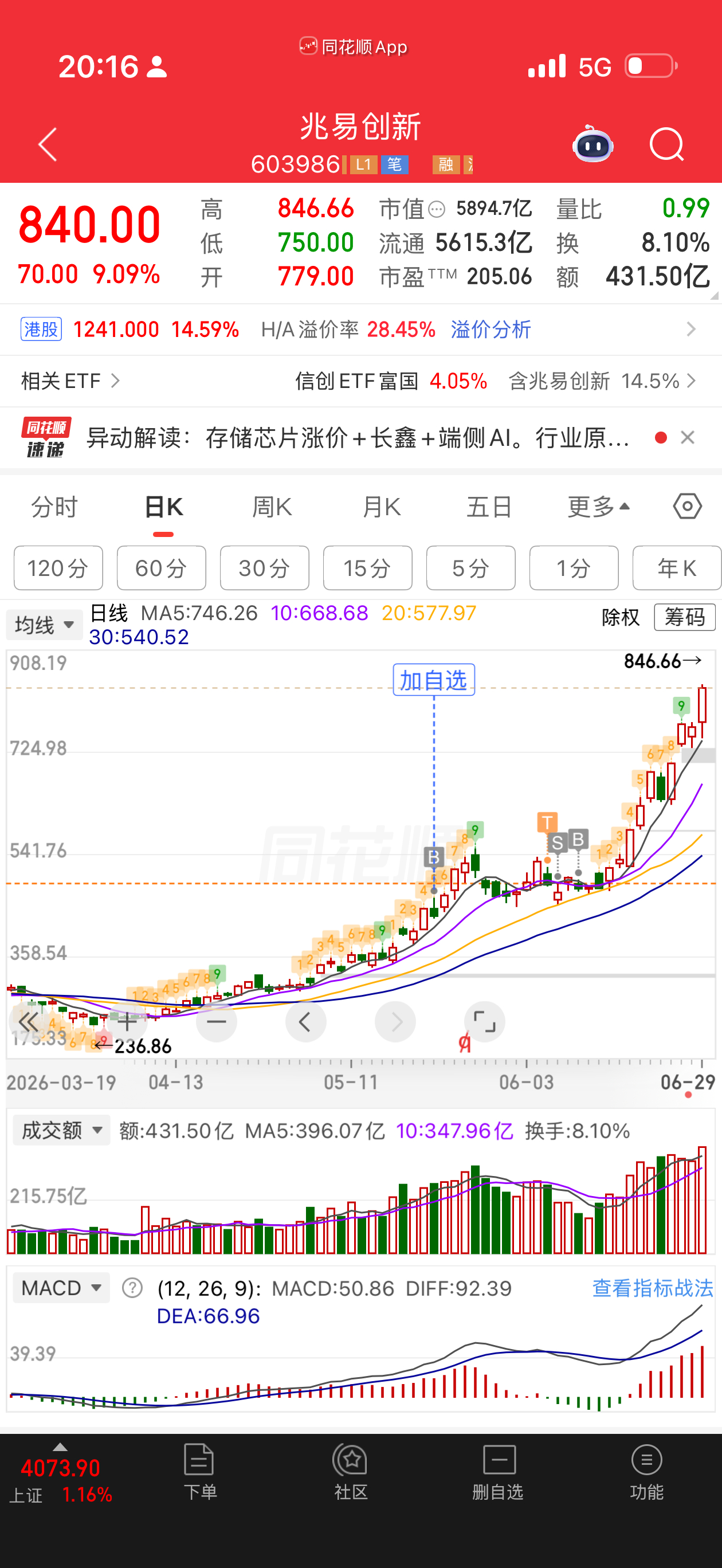Switch to 五日 tab
This screenshot has width=722, height=1568.
pos(489,507)
